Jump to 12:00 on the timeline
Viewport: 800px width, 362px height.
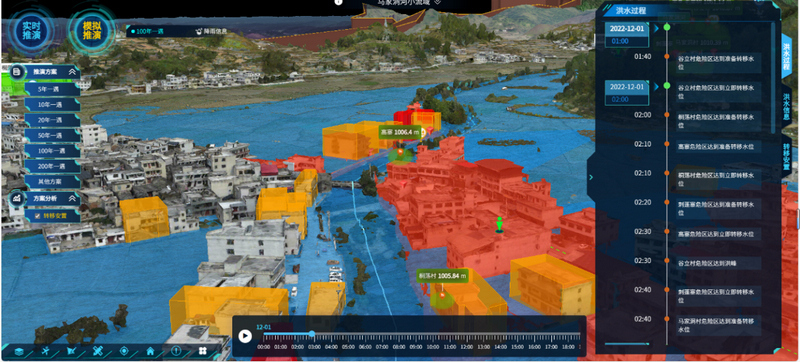click(466, 347)
